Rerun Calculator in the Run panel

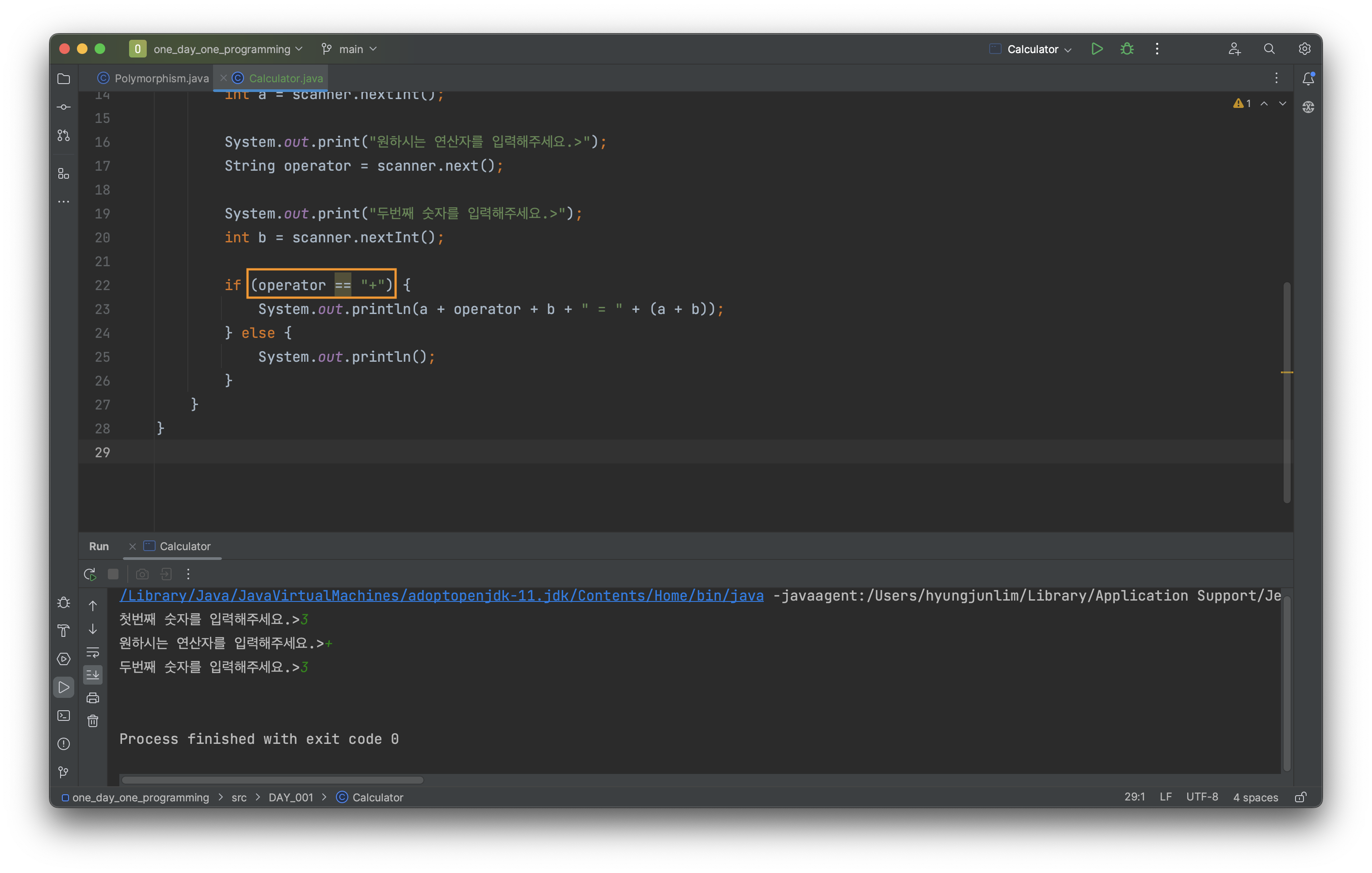[x=90, y=574]
